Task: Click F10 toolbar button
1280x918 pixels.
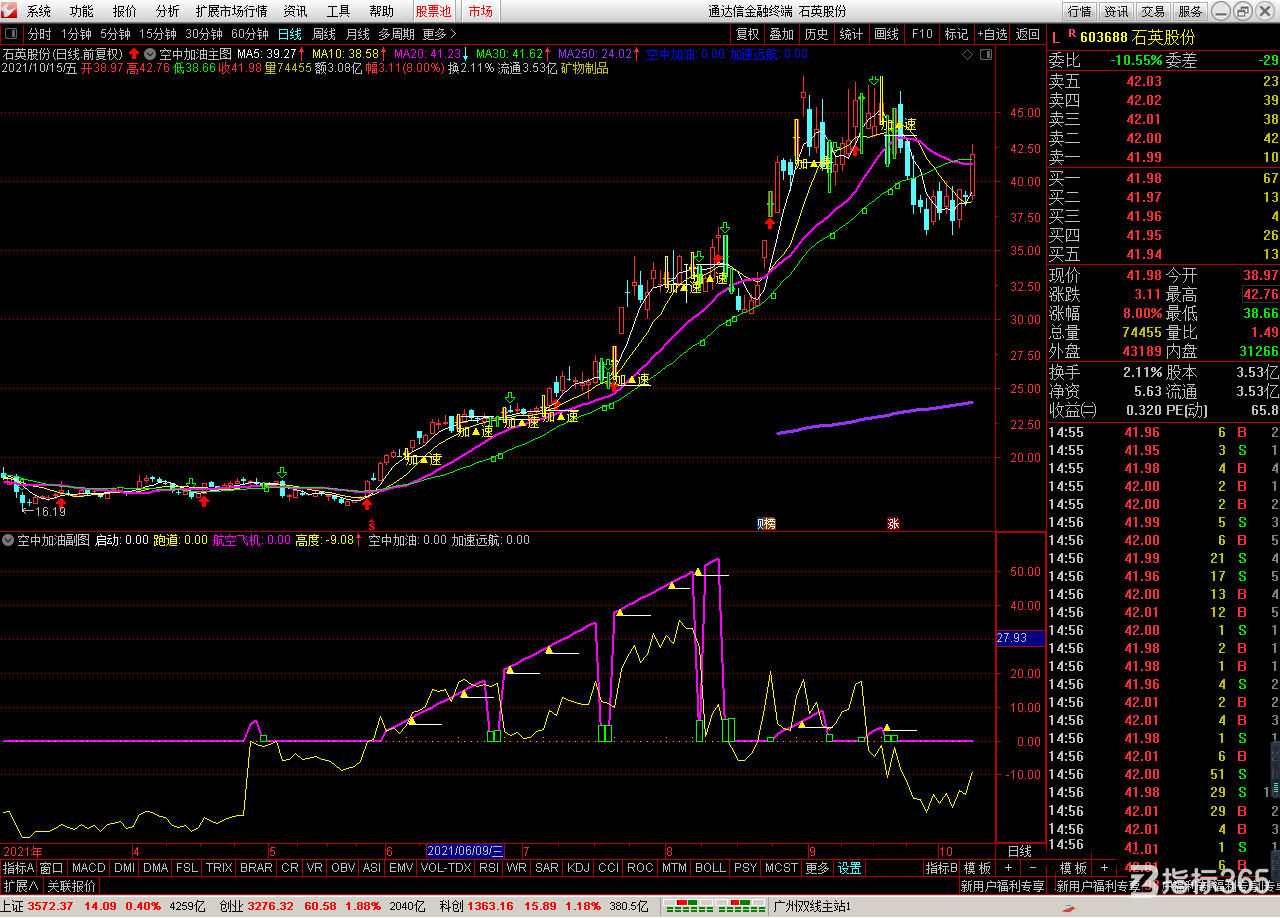Action: pyautogui.click(x=921, y=34)
